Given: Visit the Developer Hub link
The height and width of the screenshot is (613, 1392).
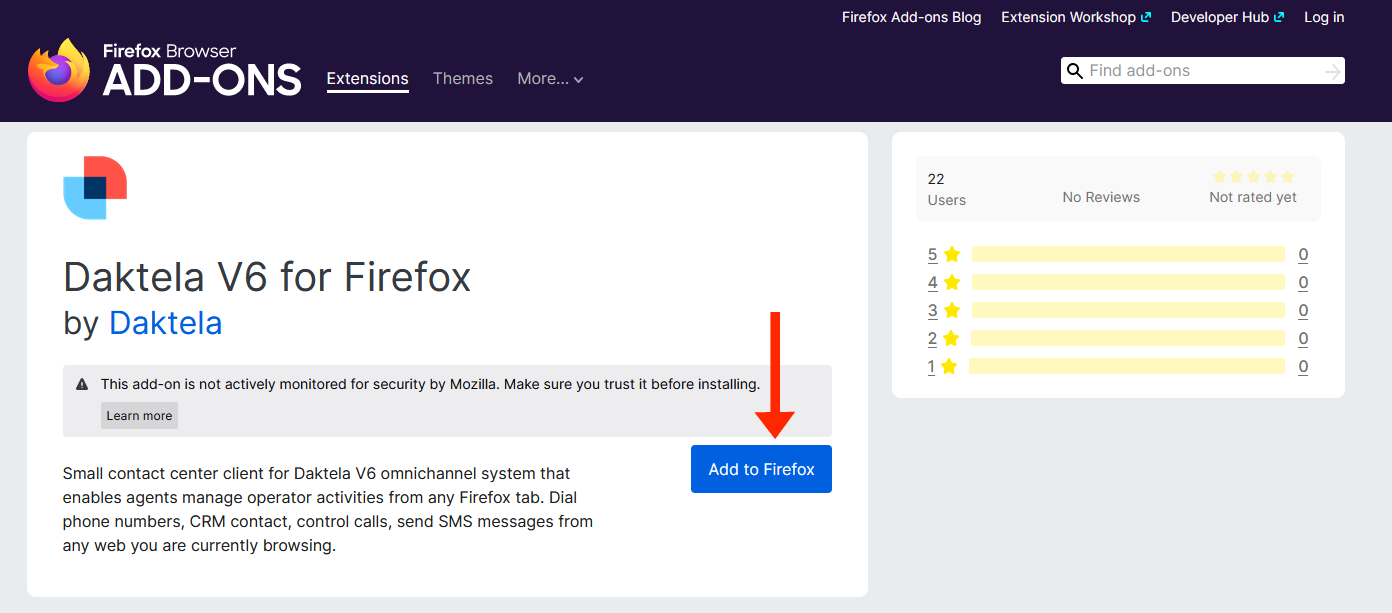Looking at the screenshot, I should pos(1226,17).
